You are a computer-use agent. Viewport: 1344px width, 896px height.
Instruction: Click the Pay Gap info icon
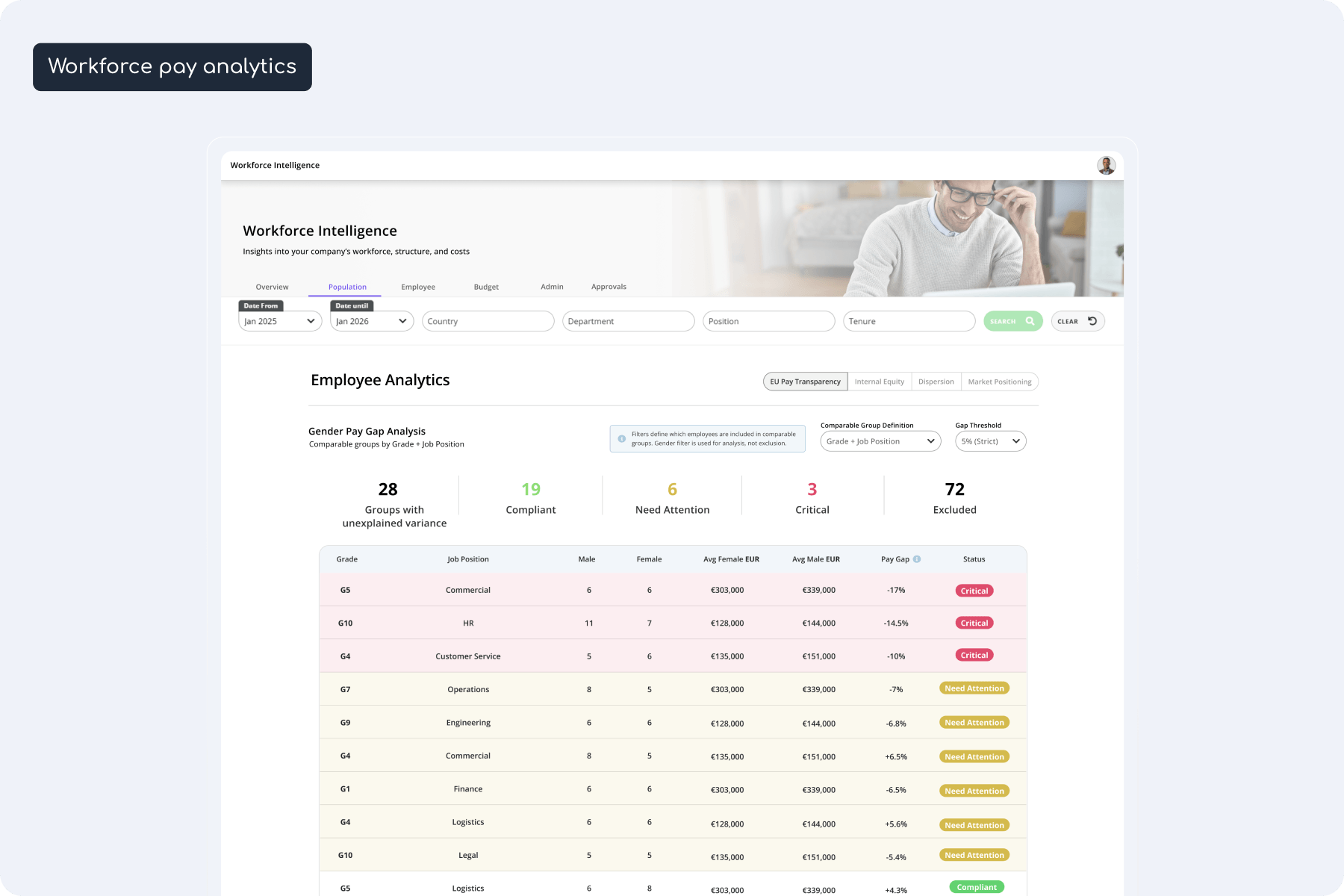[x=917, y=559]
